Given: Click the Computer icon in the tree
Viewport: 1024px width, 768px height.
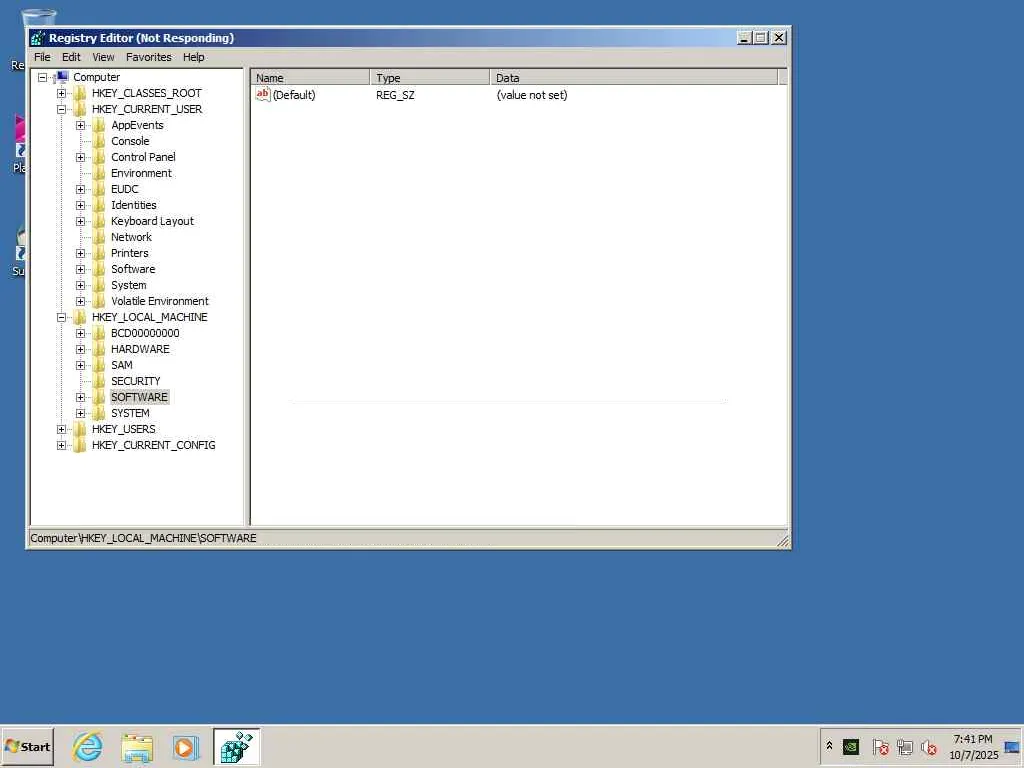Looking at the screenshot, I should pos(62,77).
